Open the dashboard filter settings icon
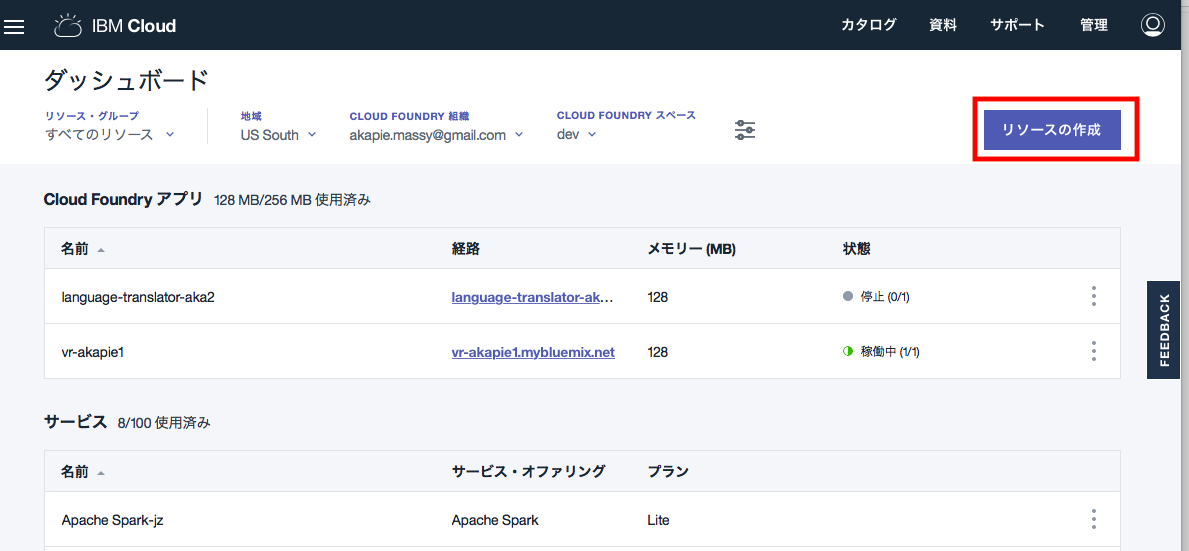Viewport: 1189px width, 551px height. (x=745, y=130)
